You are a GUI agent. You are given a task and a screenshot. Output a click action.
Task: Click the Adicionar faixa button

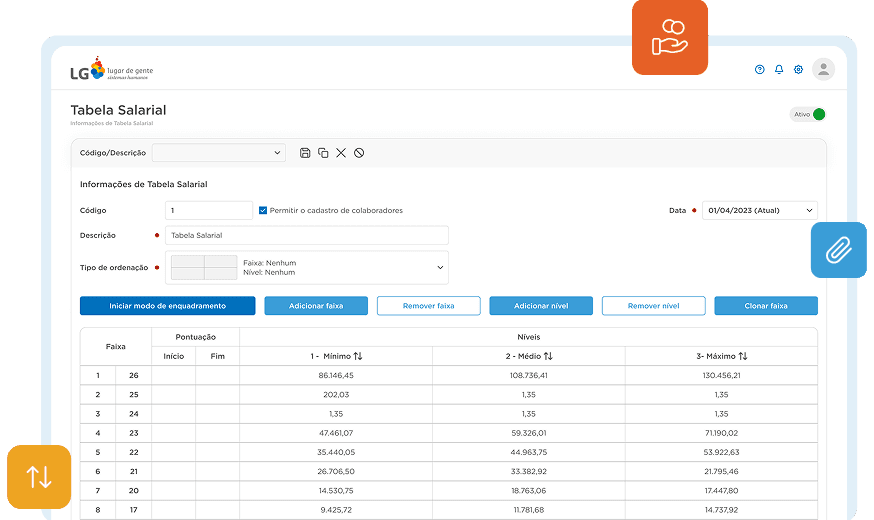click(316, 306)
